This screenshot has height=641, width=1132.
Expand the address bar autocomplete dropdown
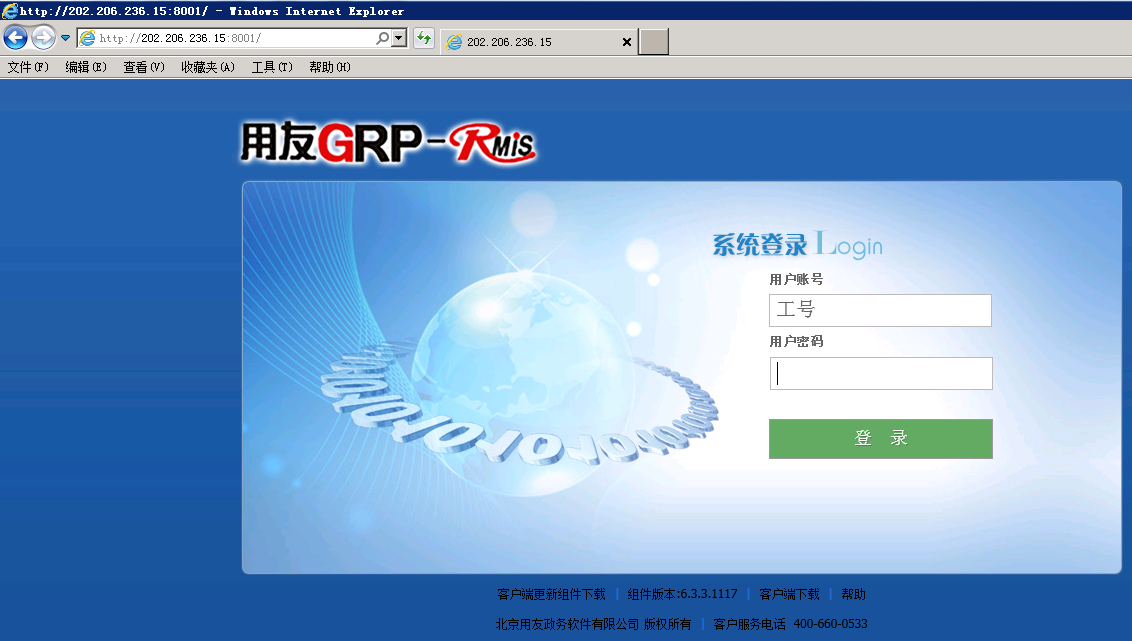point(399,39)
